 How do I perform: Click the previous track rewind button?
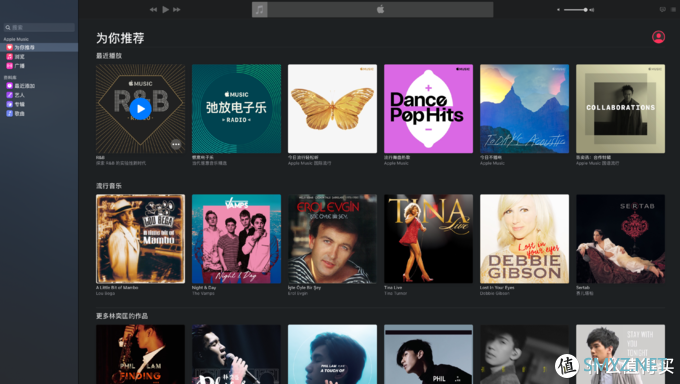[x=153, y=10]
